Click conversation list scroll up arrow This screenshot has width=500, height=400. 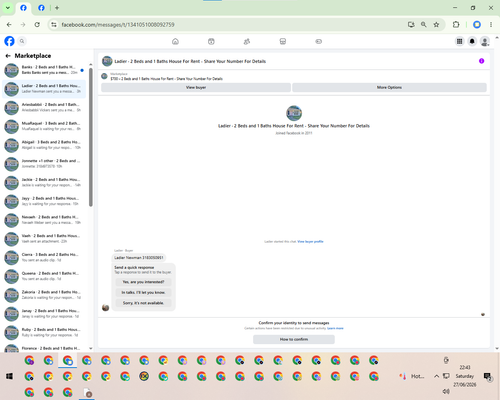coord(91,64)
